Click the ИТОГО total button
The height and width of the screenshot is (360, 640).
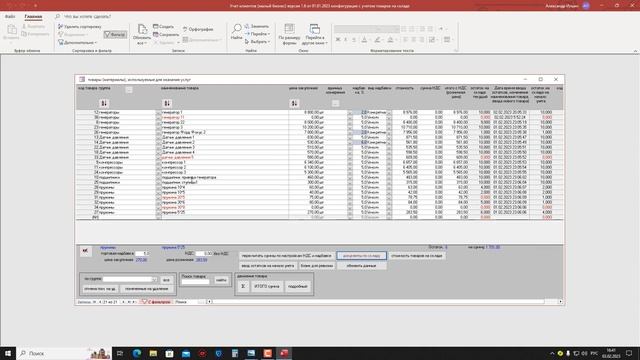pos(267,287)
